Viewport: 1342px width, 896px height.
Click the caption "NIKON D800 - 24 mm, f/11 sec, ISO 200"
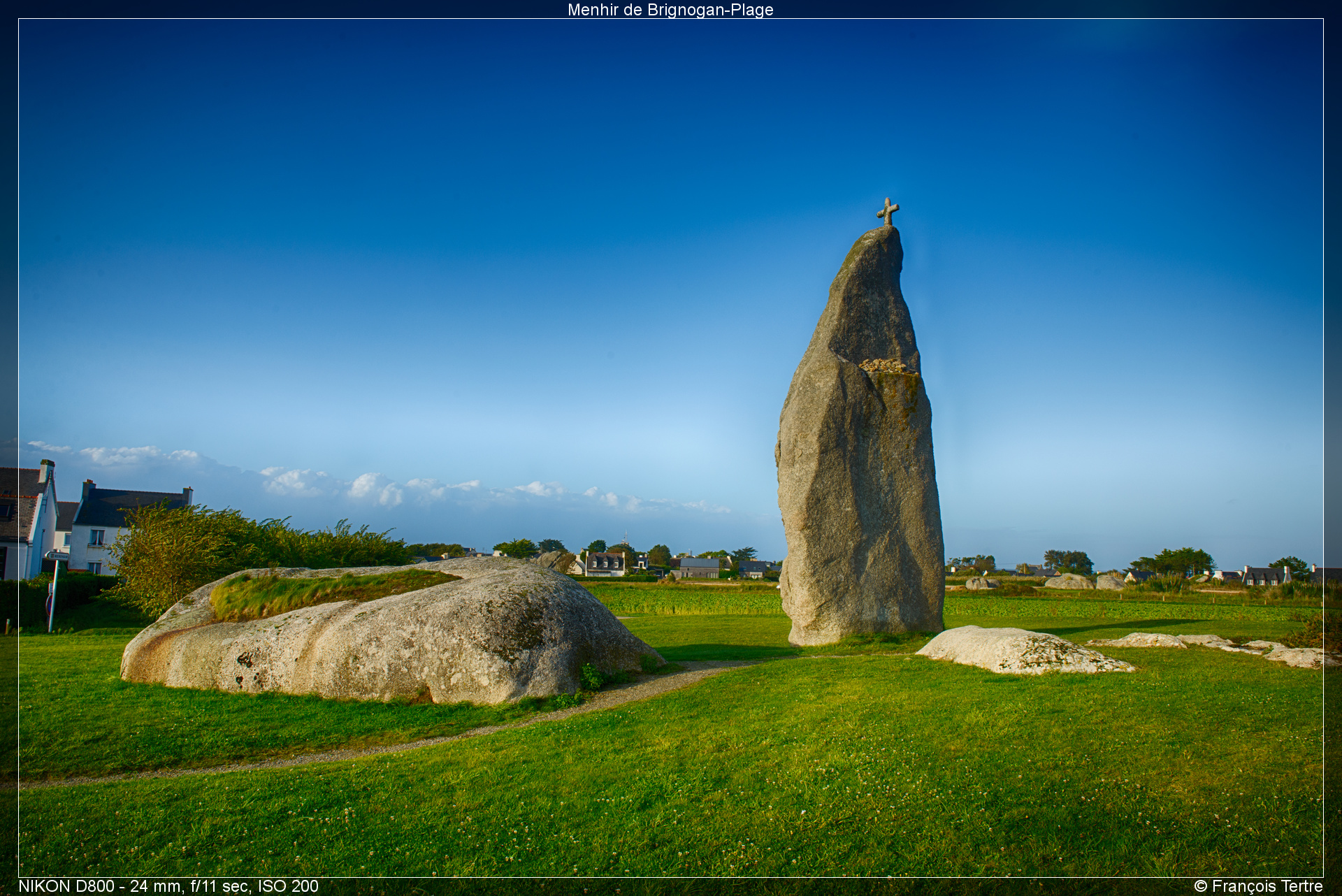tap(168, 886)
